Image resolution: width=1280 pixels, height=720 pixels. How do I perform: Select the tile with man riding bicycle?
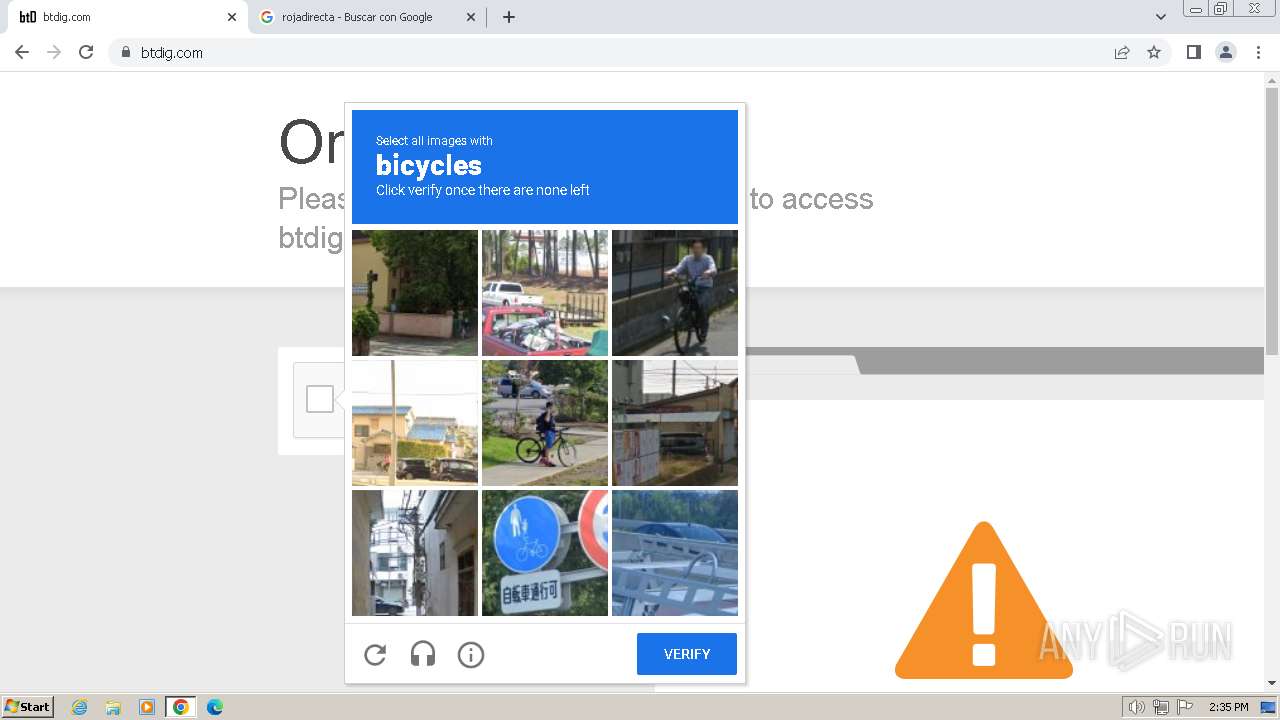675,293
